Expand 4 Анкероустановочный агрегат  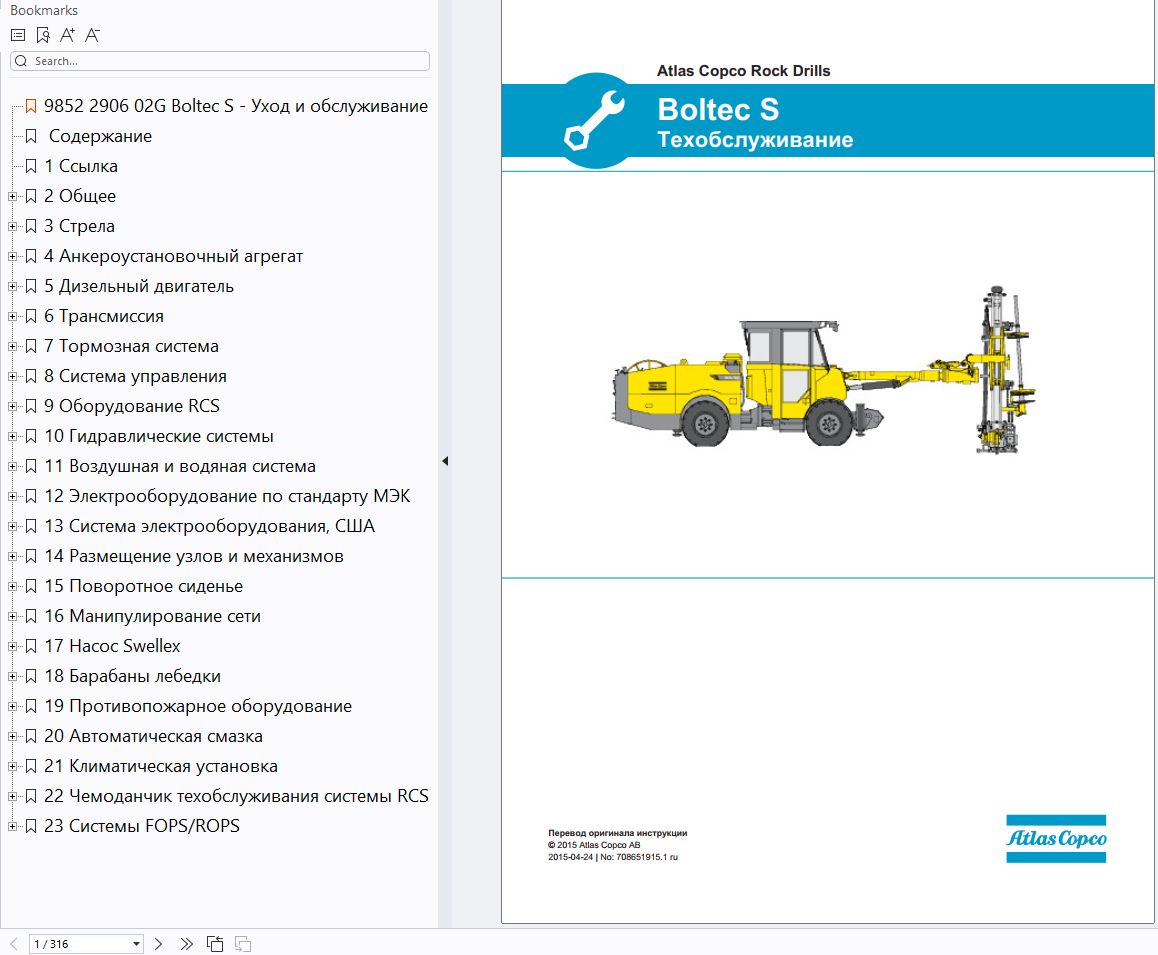click(13, 256)
